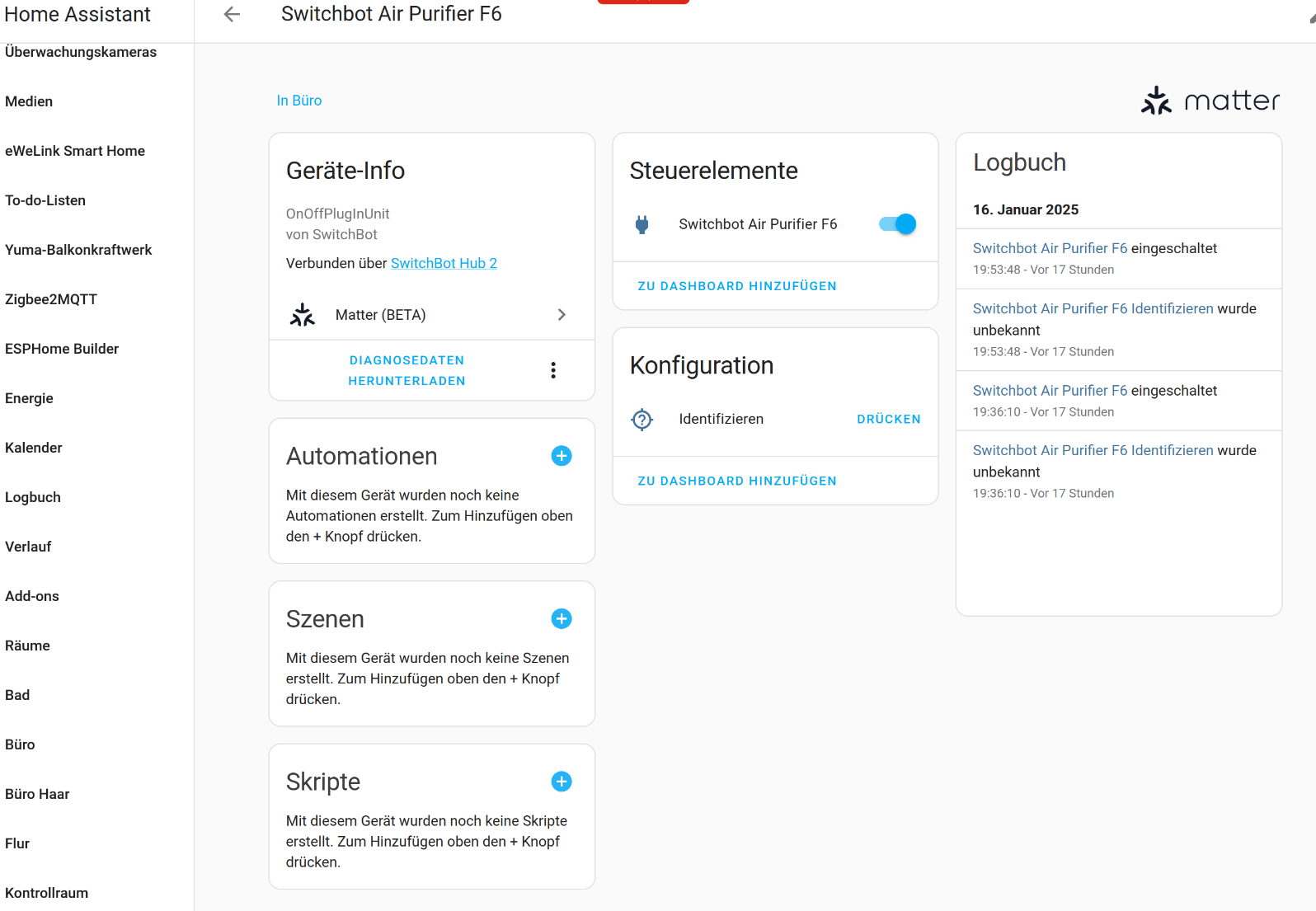
Task: Click the Identifizieren crosshair icon
Action: [x=642, y=420]
